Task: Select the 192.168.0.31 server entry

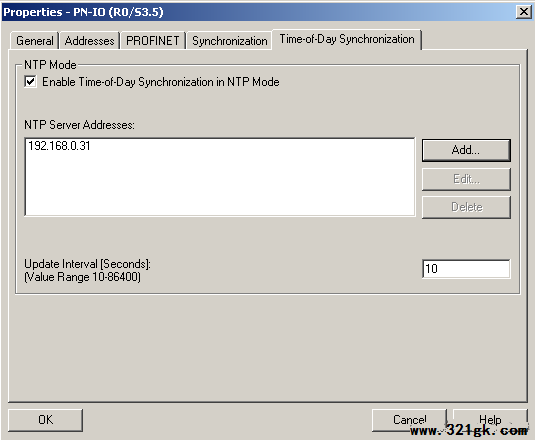Action: pos(59,146)
